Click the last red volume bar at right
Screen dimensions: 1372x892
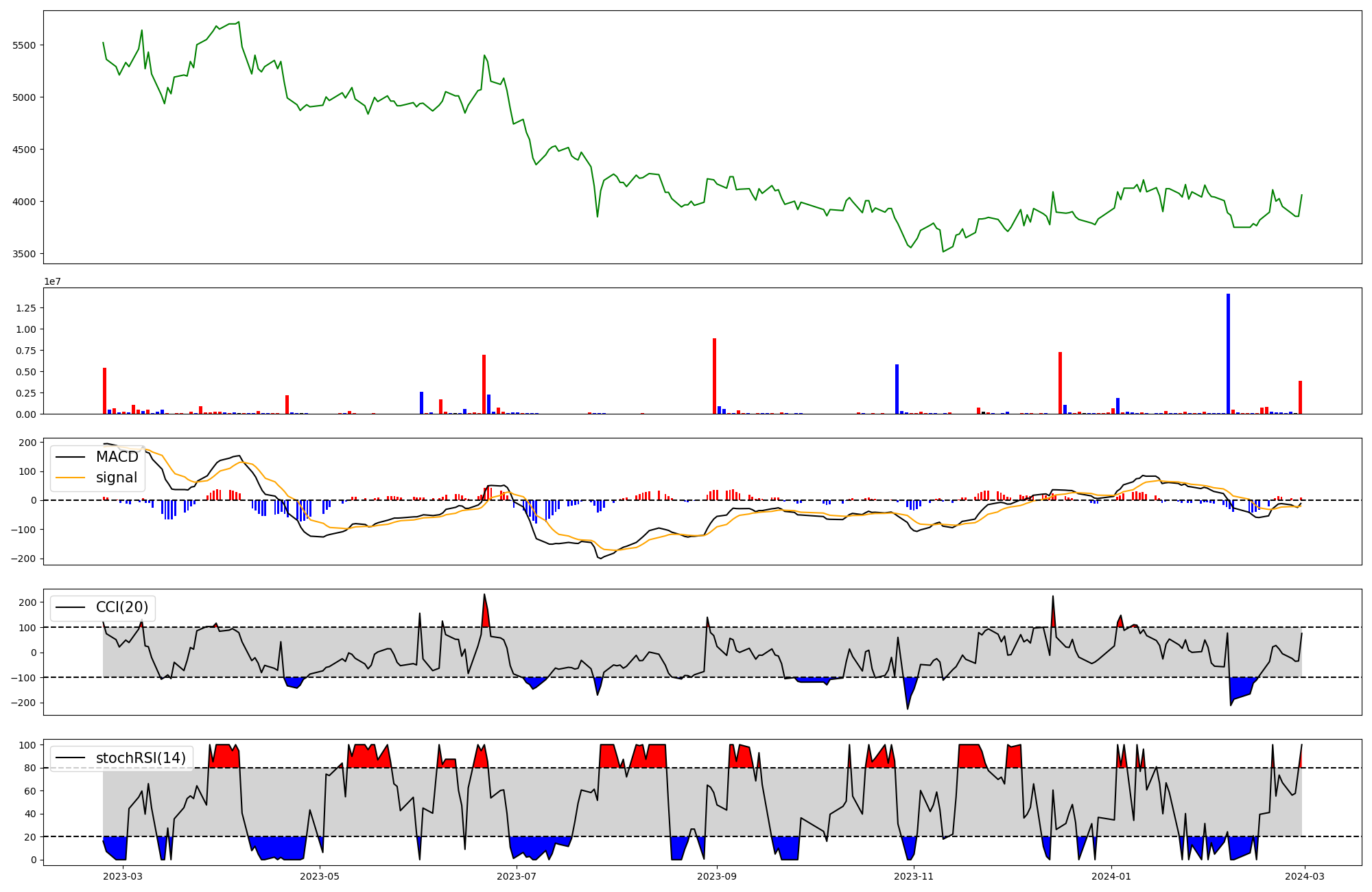pos(1300,397)
